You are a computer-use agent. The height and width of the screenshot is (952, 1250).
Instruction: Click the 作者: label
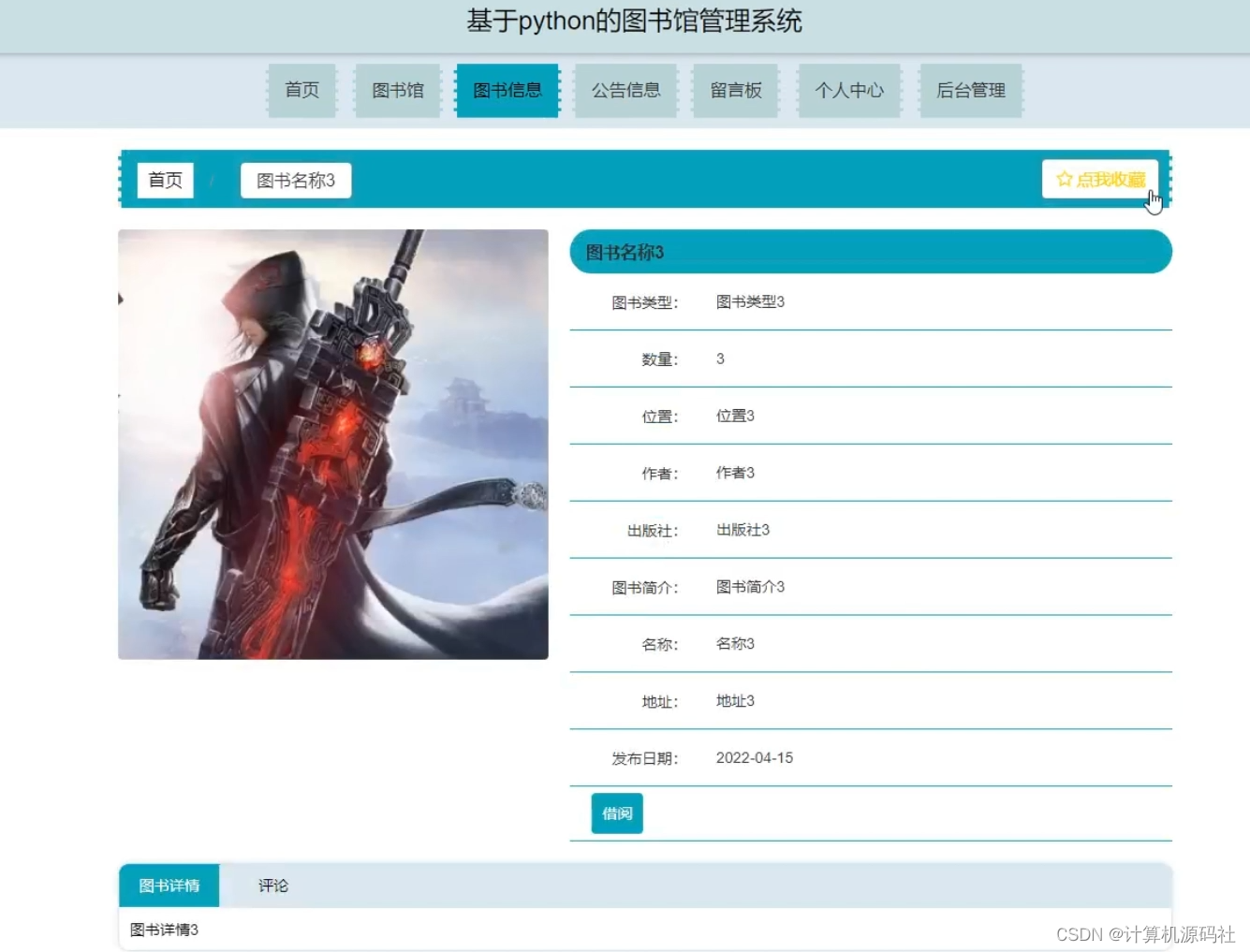click(x=660, y=474)
